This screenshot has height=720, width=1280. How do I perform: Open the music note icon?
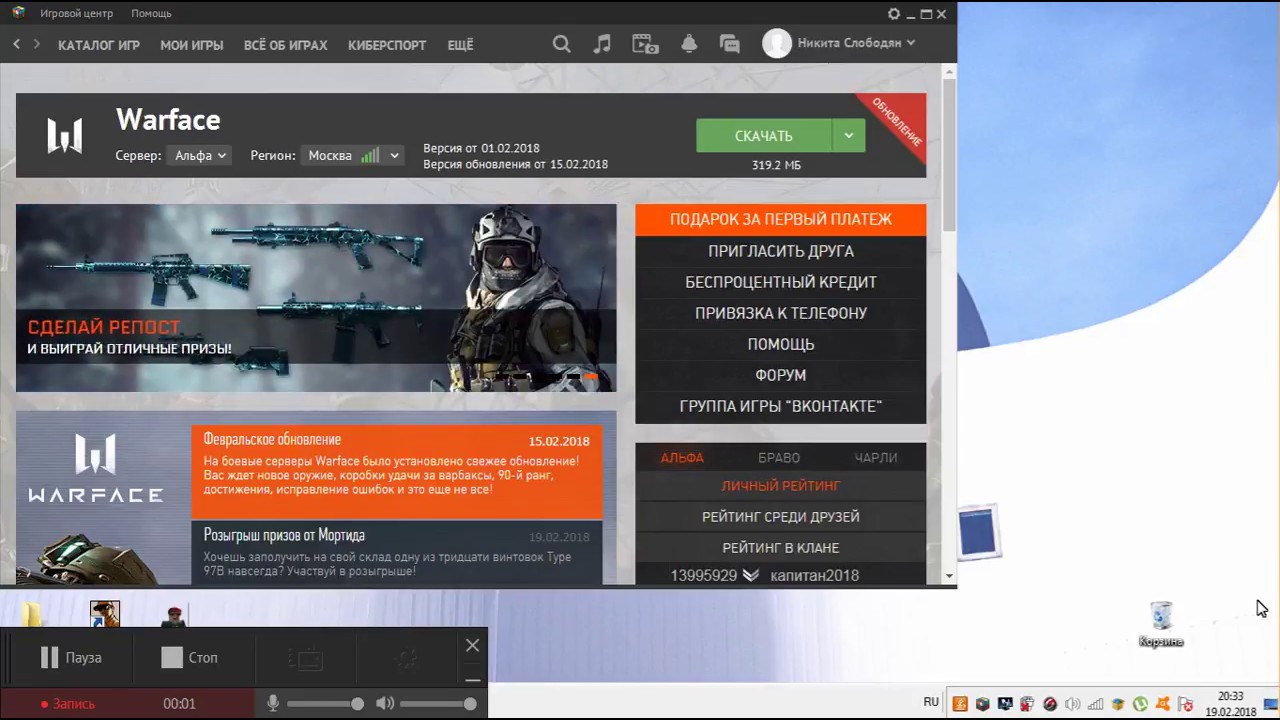coord(602,44)
